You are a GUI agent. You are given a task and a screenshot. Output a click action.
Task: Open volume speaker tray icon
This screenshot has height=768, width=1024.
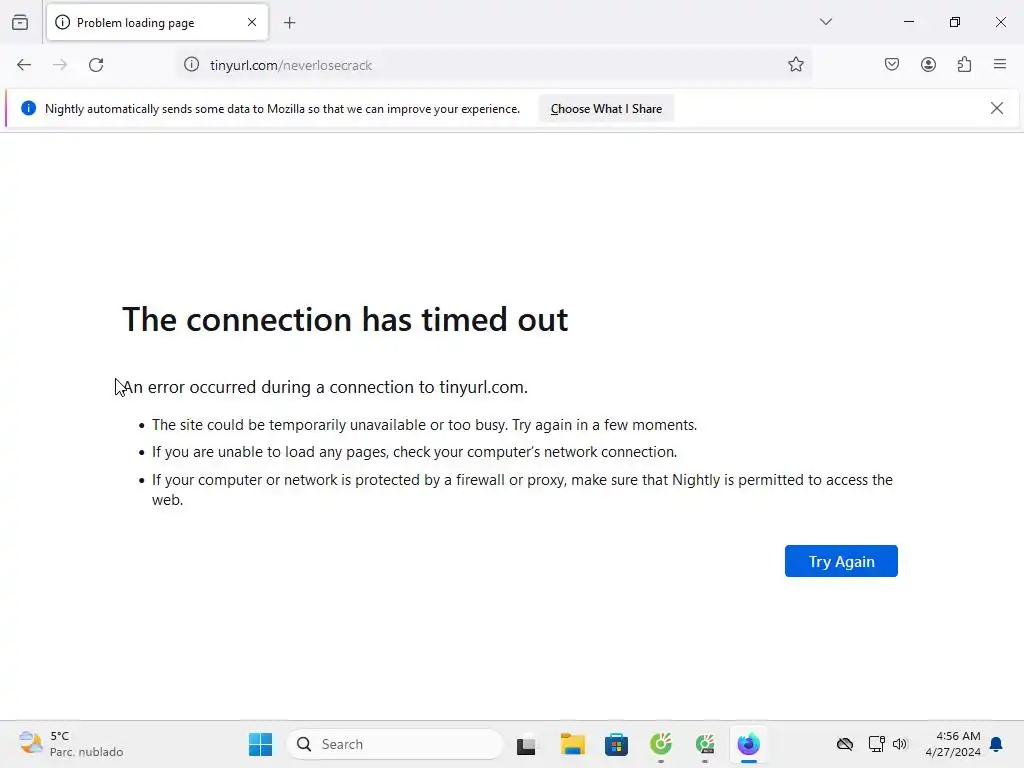[900, 744]
